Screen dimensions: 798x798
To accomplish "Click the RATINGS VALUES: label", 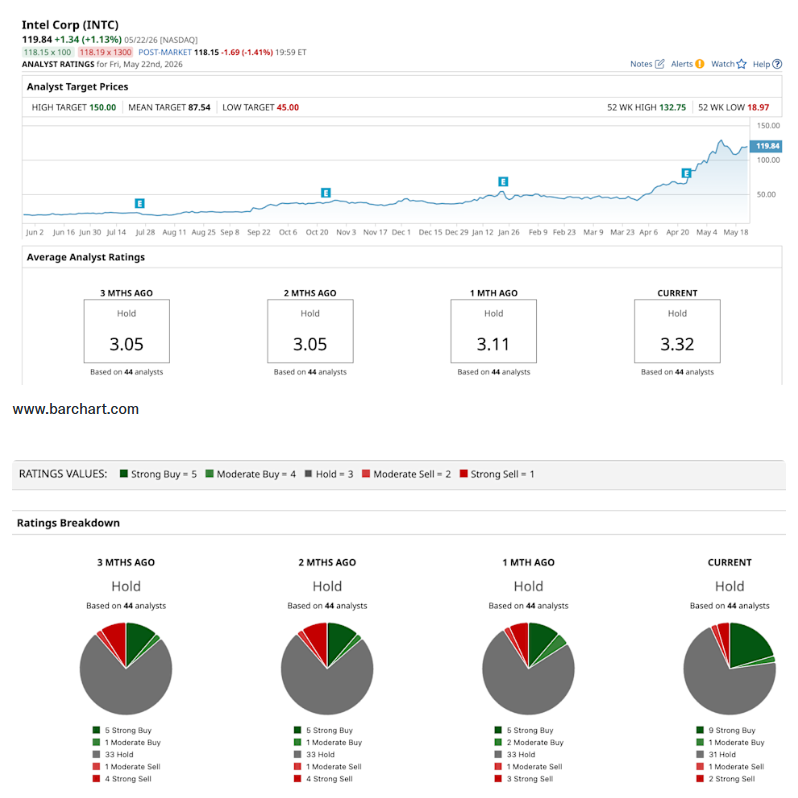I will click(63, 474).
